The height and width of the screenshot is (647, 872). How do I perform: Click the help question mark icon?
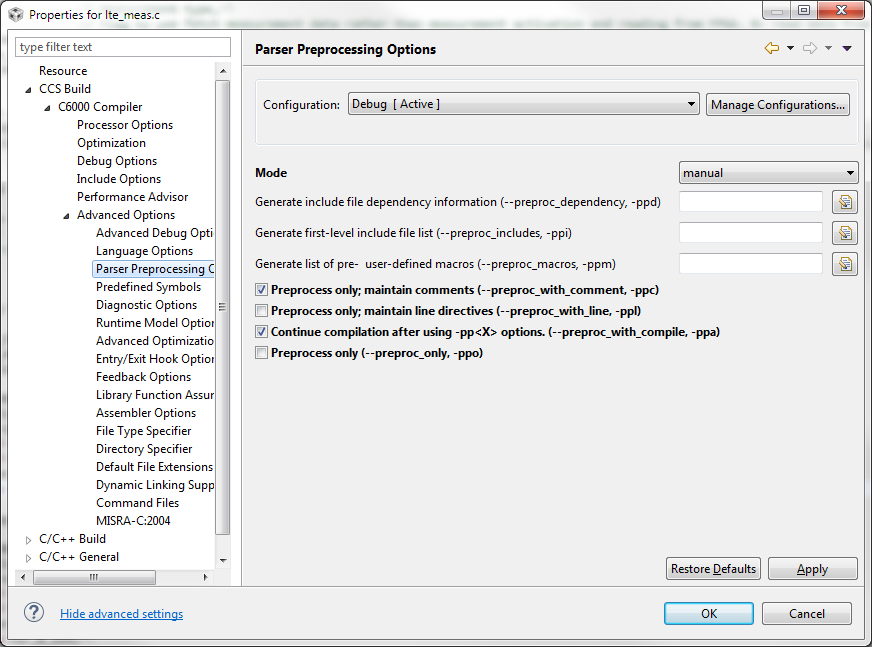[34, 613]
